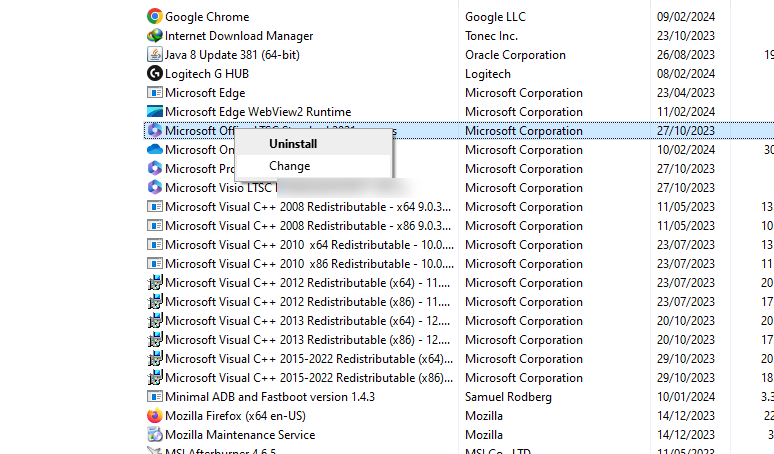The height and width of the screenshot is (454, 774).
Task: Choose Uninstall from the context menu
Action: pyautogui.click(x=293, y=143)
